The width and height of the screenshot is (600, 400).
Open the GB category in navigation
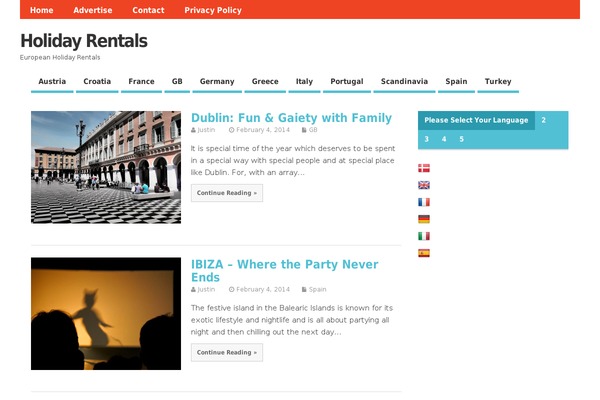[x=177, y=82]
